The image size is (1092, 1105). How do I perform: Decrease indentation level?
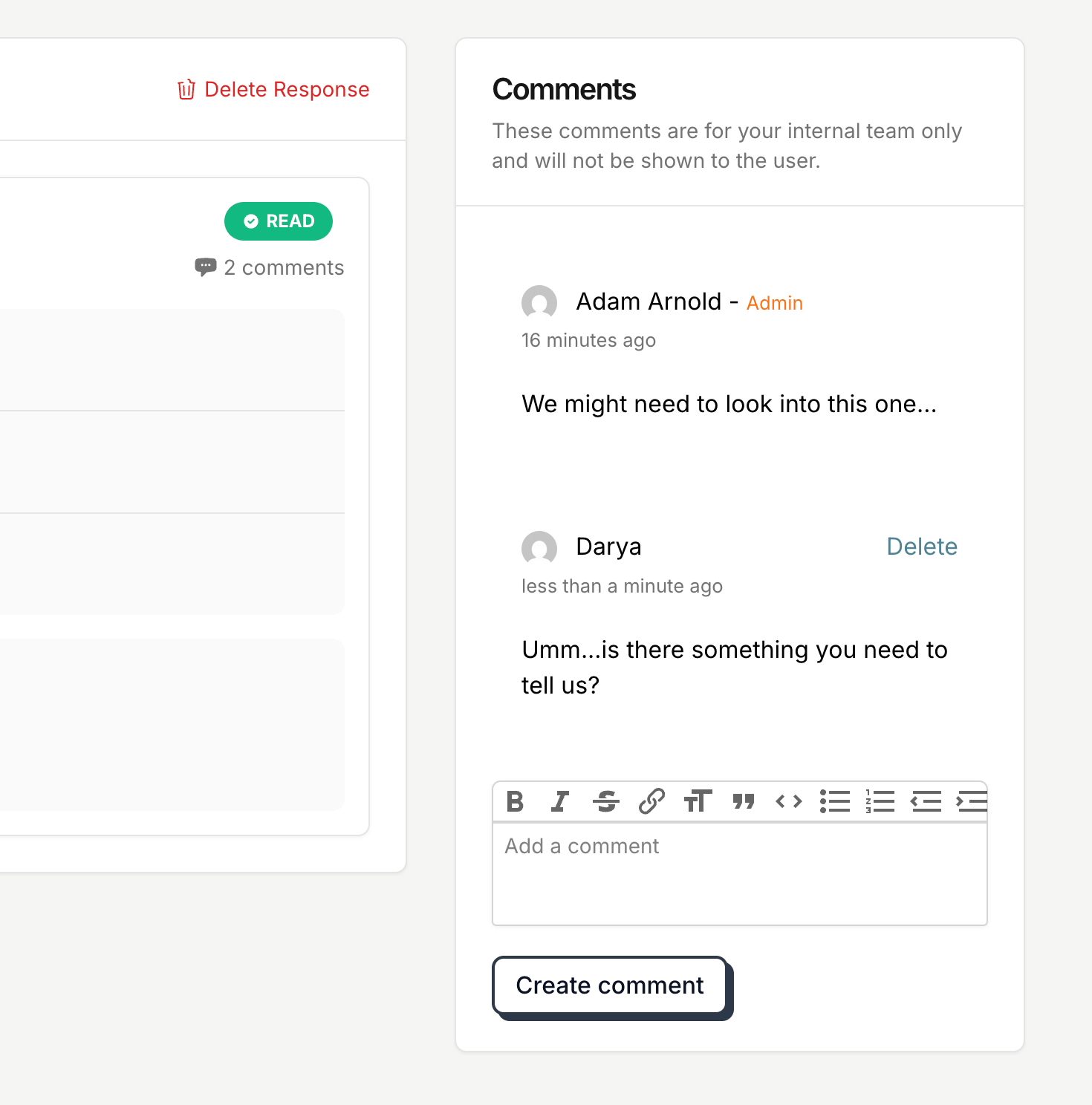pos(926,802)
